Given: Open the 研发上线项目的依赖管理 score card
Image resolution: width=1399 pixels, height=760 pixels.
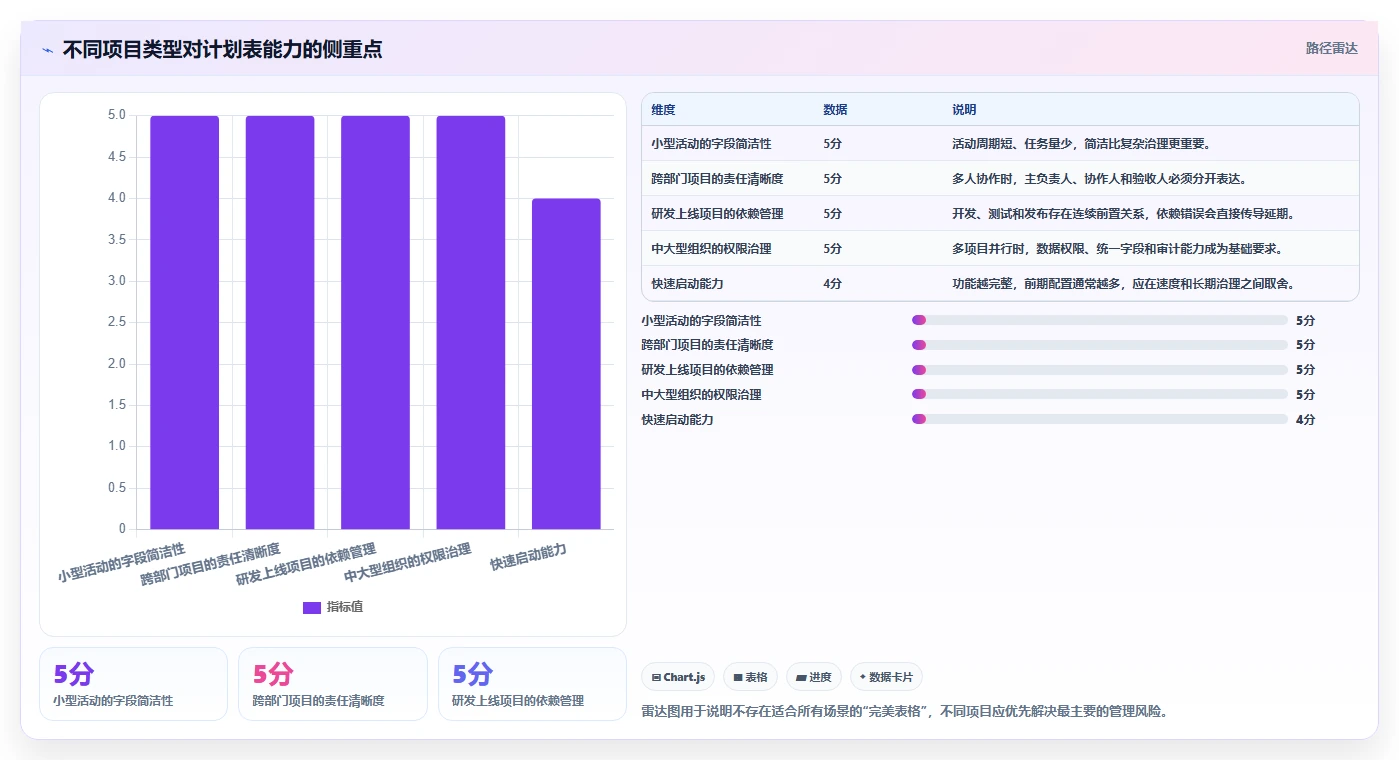Looking at the screenshot, I should 532,684.
